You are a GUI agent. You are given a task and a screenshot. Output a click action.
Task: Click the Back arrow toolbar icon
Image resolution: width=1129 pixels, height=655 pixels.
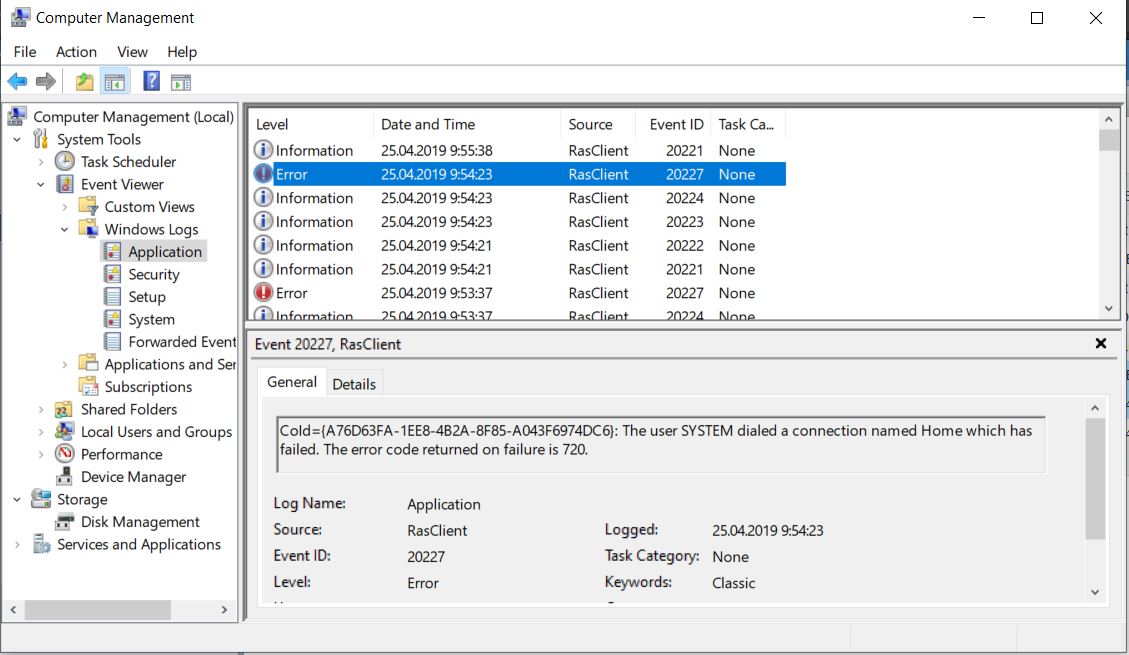pos(17,81)
